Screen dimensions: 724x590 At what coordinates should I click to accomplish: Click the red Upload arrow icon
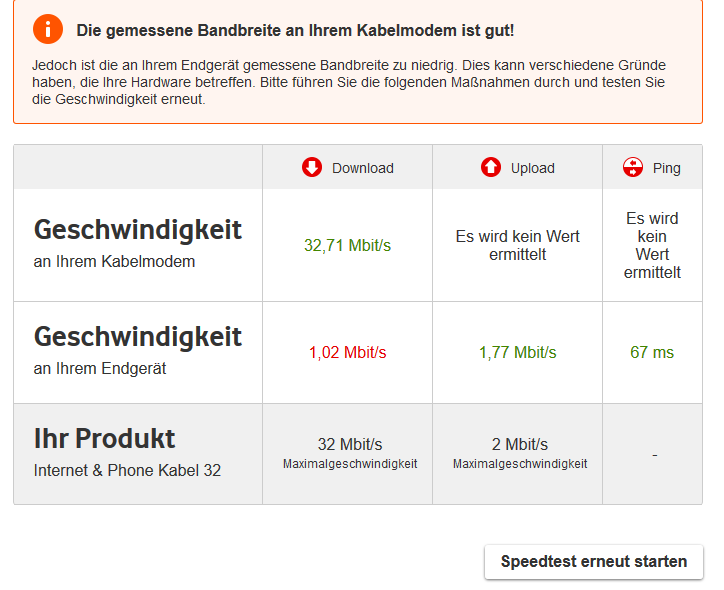(491, 167)
